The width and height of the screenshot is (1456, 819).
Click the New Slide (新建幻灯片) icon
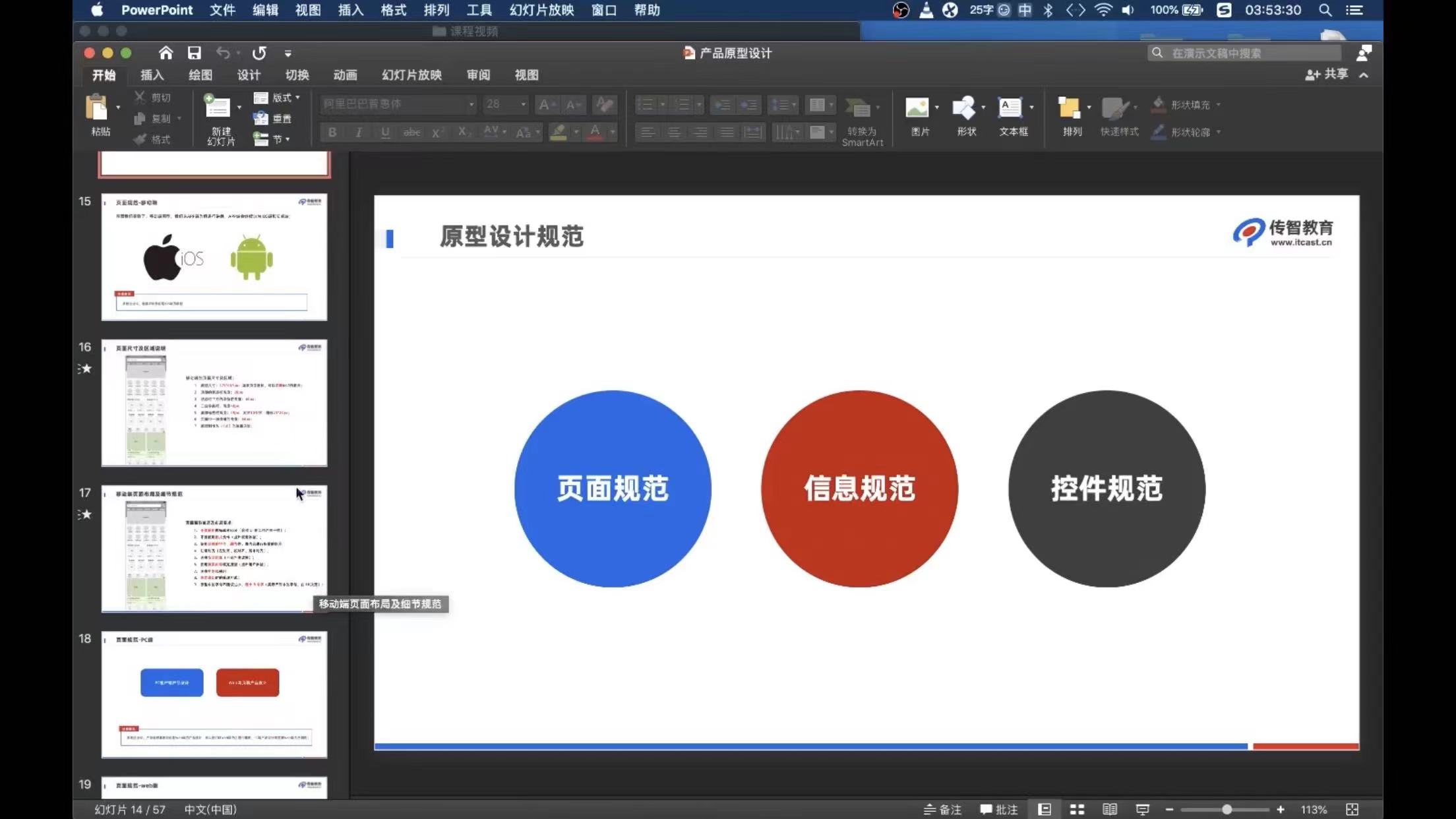click(x=217, y=108)
